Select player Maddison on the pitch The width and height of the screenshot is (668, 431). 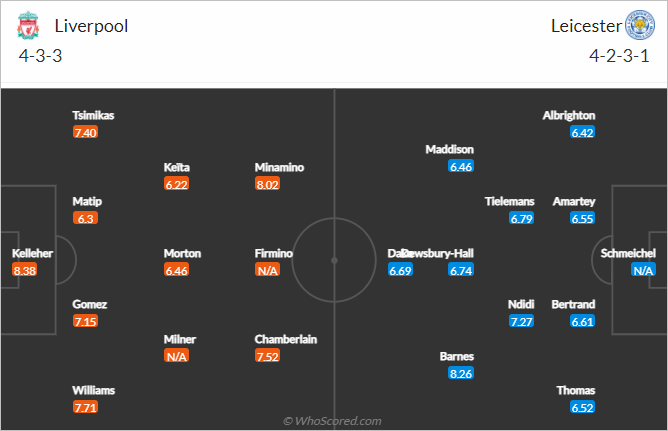pyautogui.click(x=449, y=149)
